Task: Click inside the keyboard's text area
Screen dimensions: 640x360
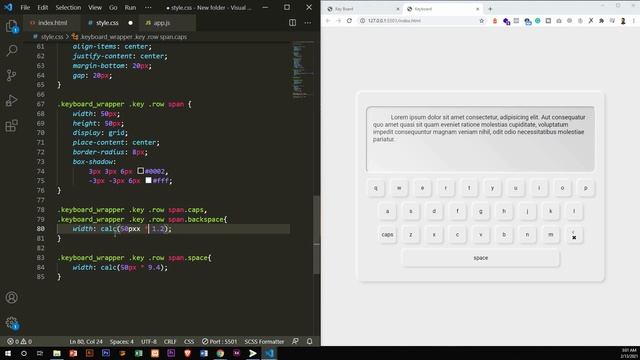Action: (x=480, y=139)
